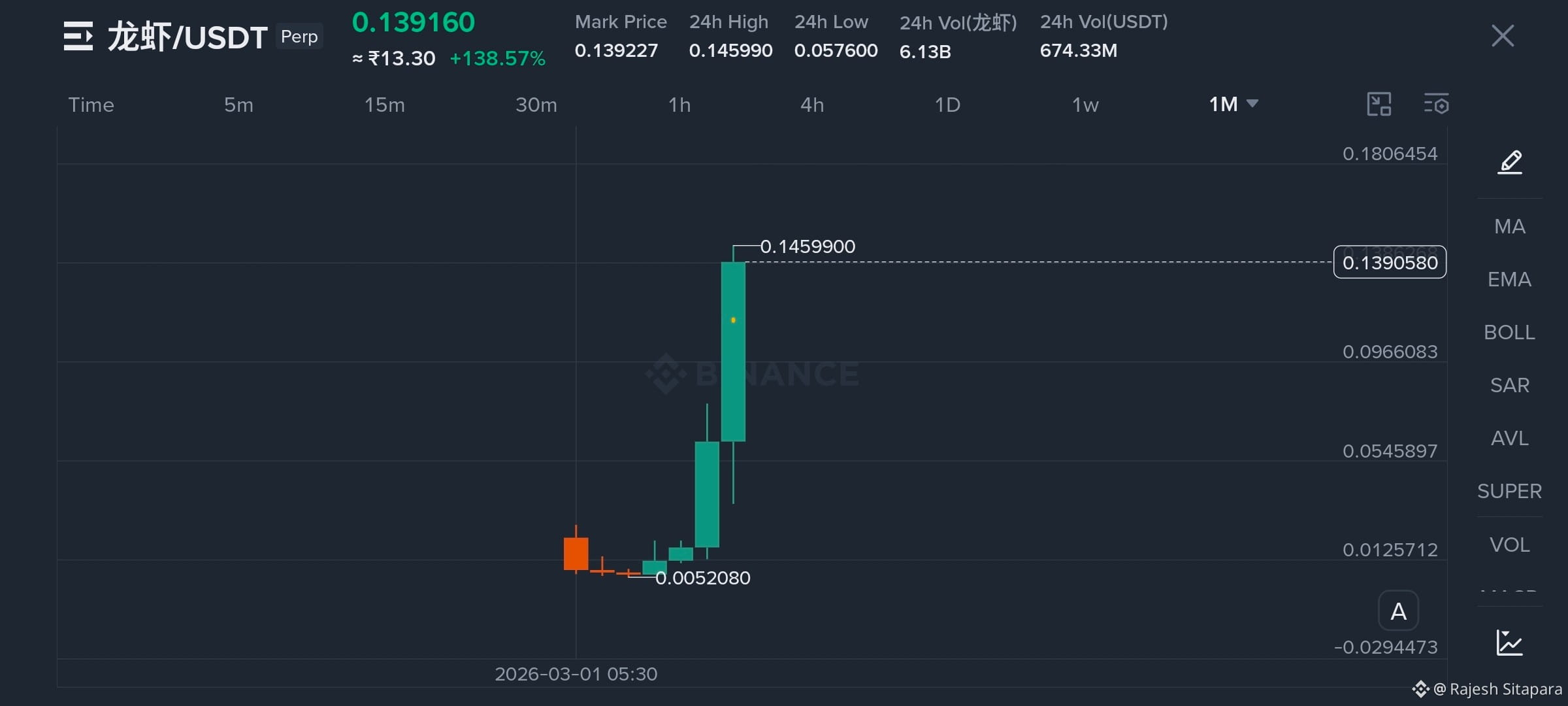Open the trading pair list menu icon
Viewport: 1568px width, 706px height.
pyautogui.click(x=78, y=36)
